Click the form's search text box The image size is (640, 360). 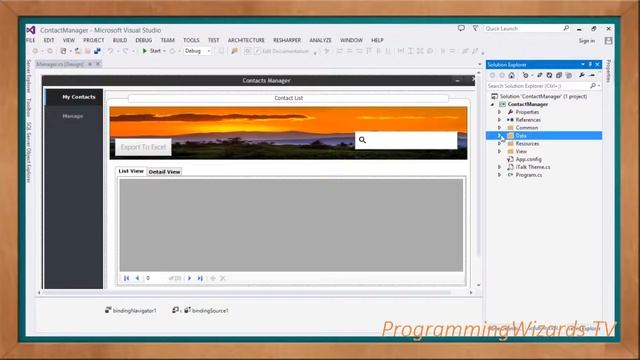pyautogui.click(x=406, y=140)
